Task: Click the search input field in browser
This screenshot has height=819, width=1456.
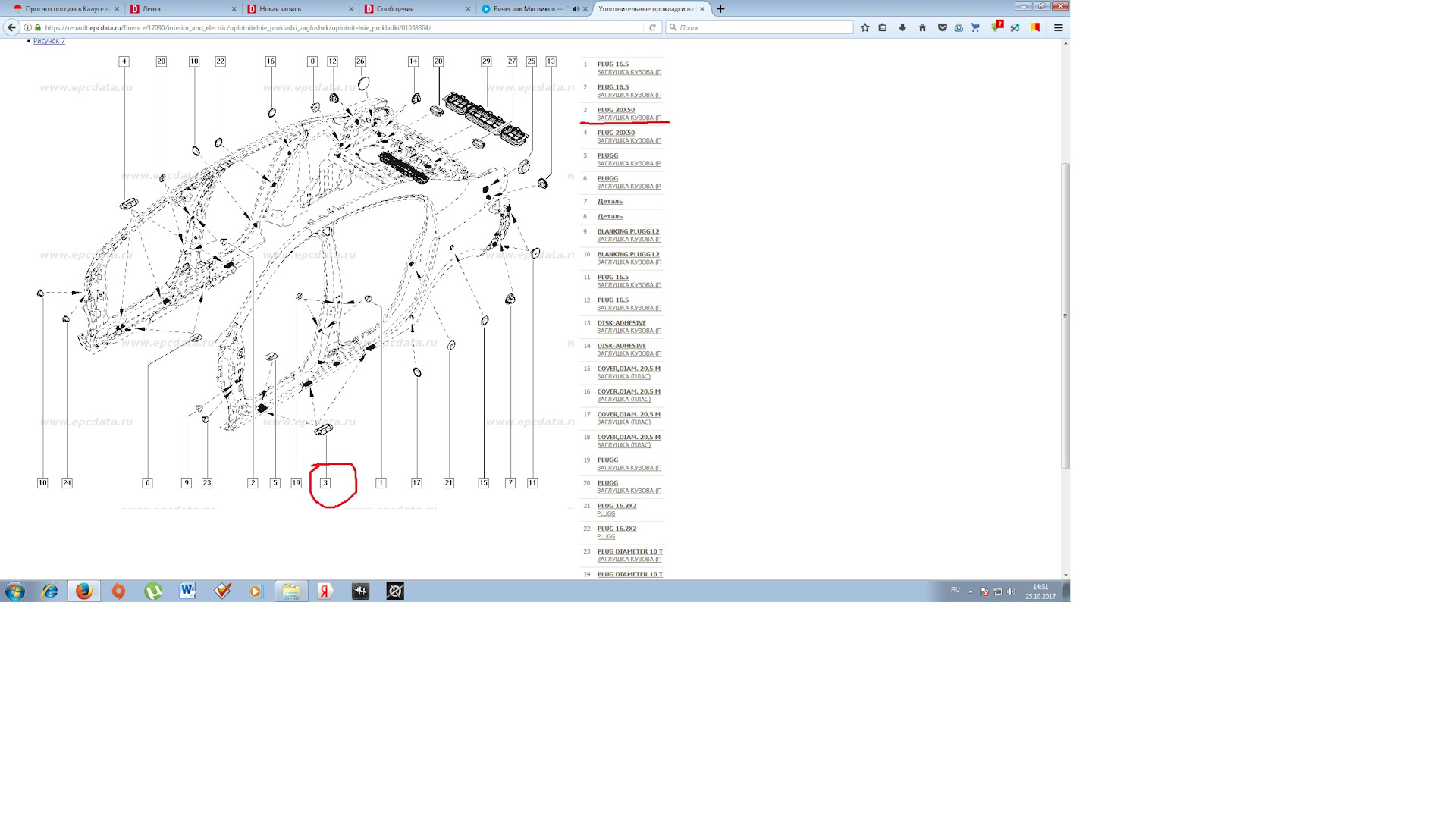Action: click(762, 27)
